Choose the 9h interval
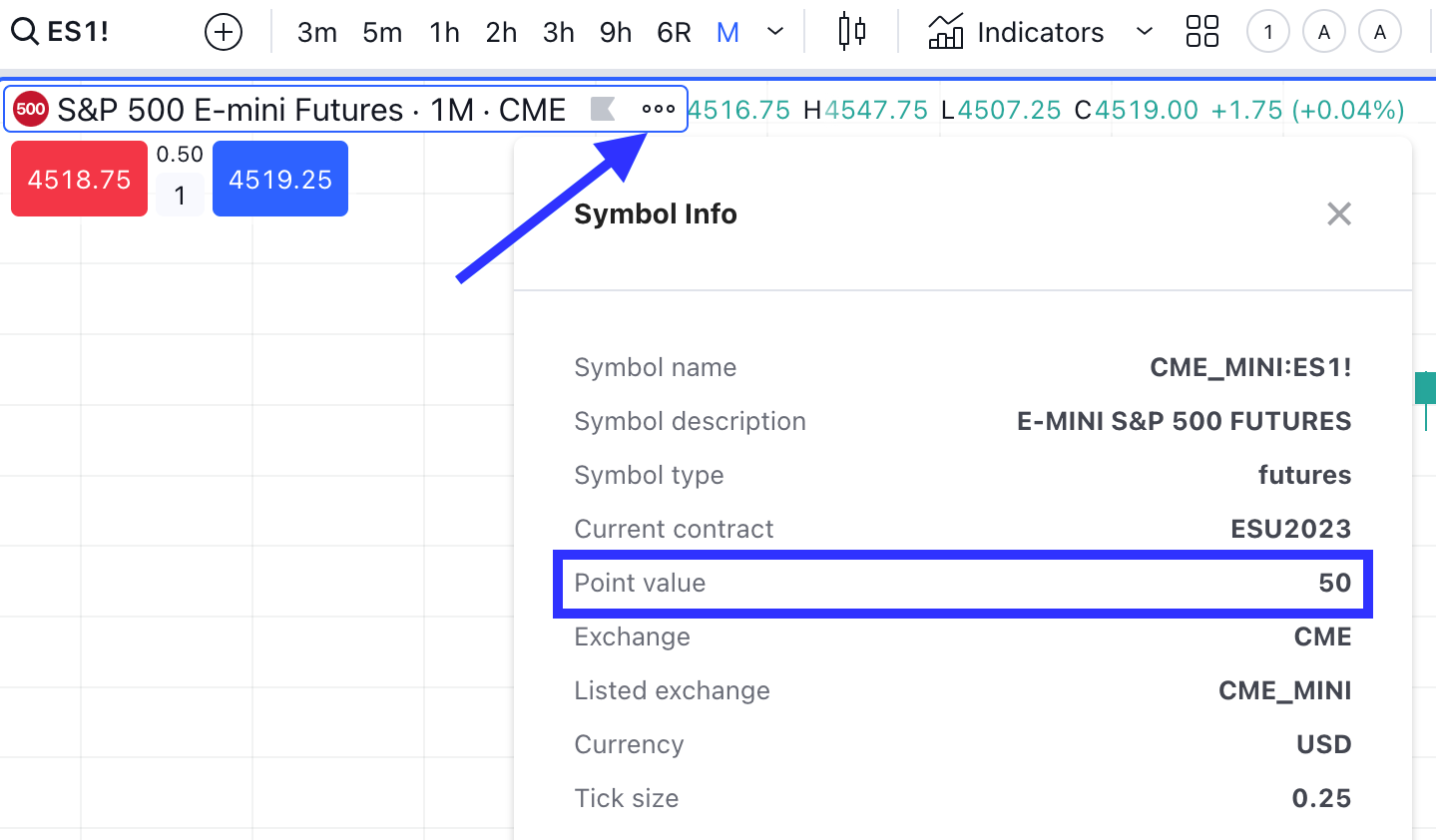This screenshot has width=1436, height=840. [x=615, y=33]
